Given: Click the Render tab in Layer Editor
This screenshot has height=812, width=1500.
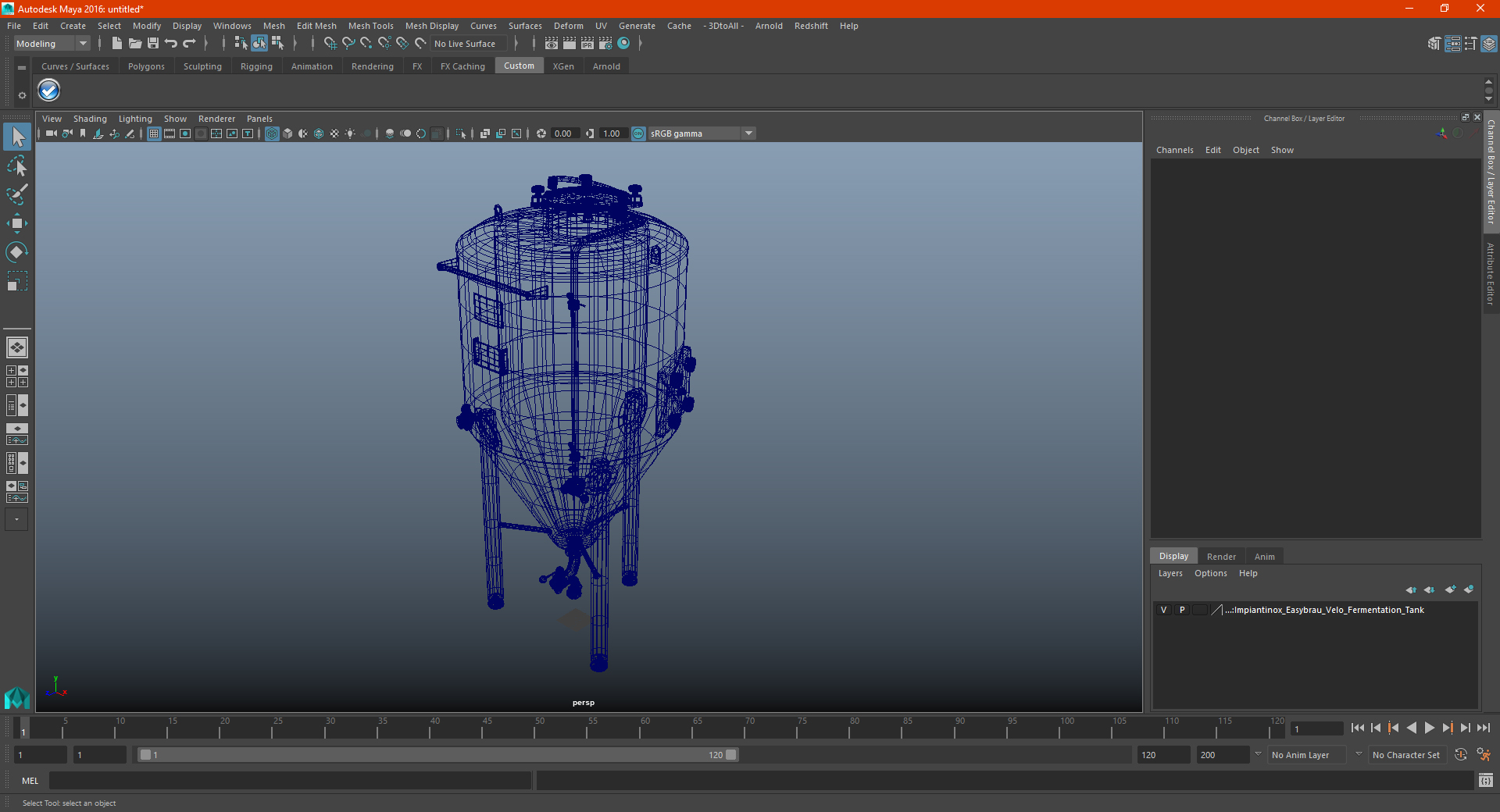Looking at the screenshot, I should point(1220,557).
